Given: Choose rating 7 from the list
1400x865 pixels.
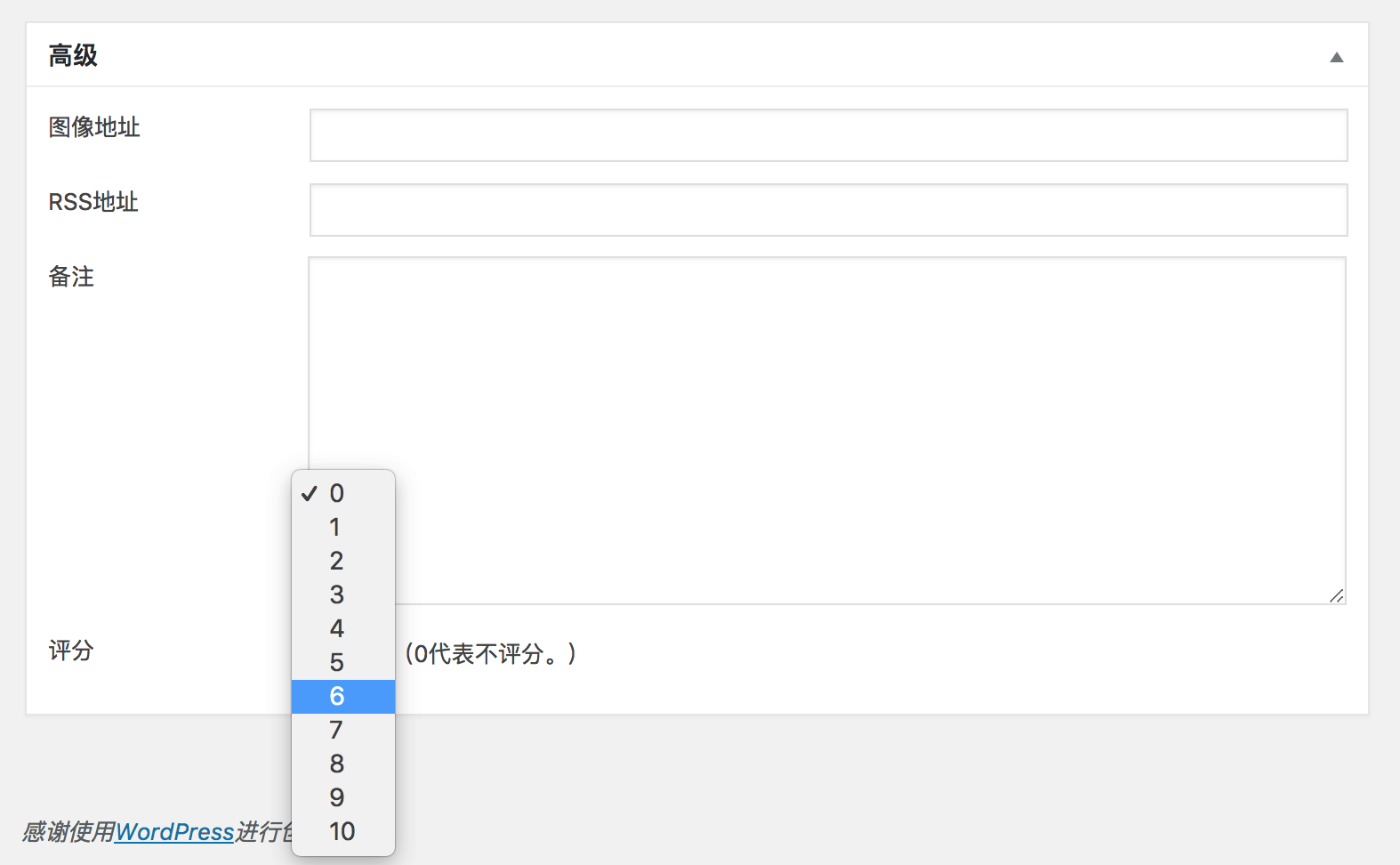Looking at the screenshot, I should (343, 730).
